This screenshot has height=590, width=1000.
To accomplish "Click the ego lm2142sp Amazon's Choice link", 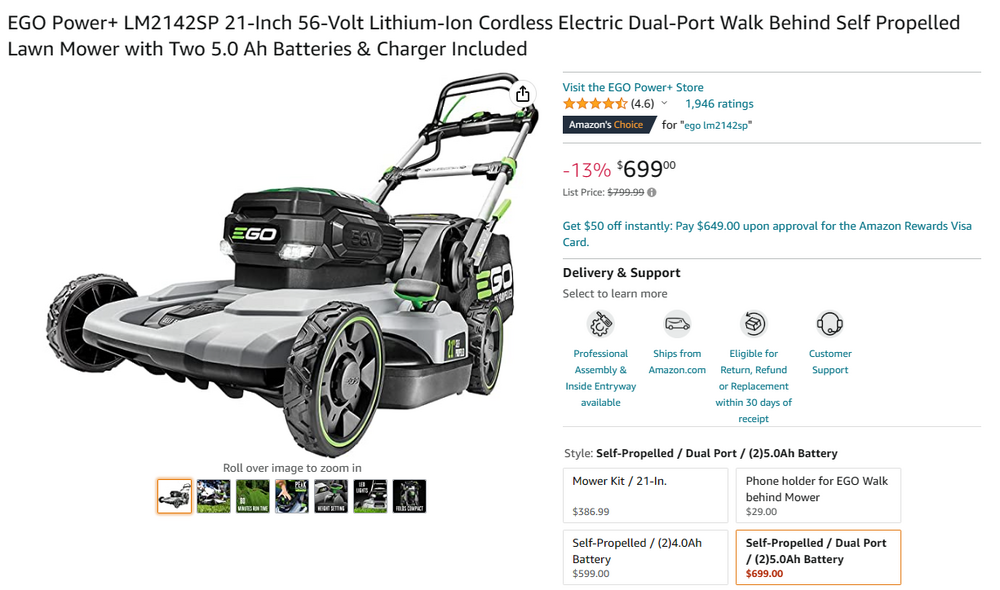I will [x=716, y=125].
